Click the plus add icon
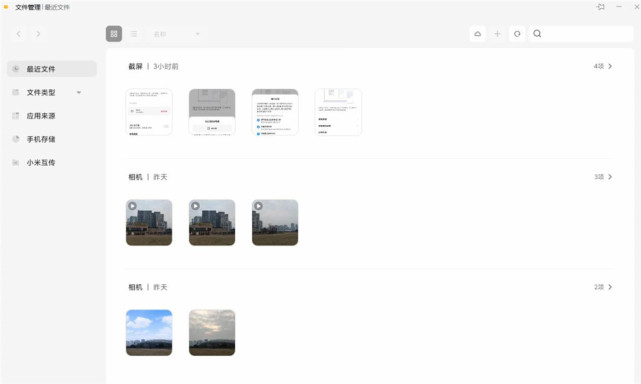This screenshot has height=384, width=641. click(x=497, y=34)
